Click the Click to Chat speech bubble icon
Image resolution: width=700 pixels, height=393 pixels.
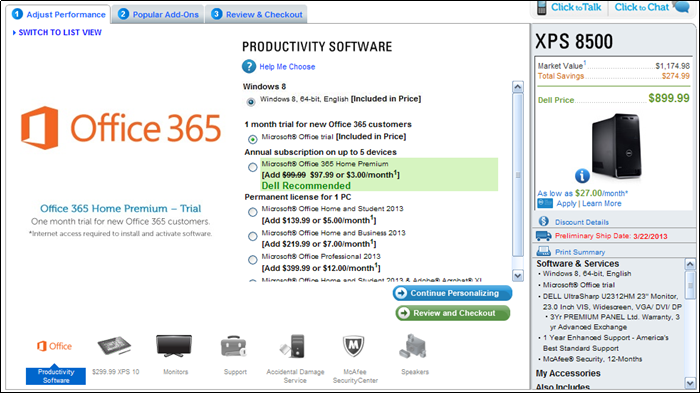681,7
